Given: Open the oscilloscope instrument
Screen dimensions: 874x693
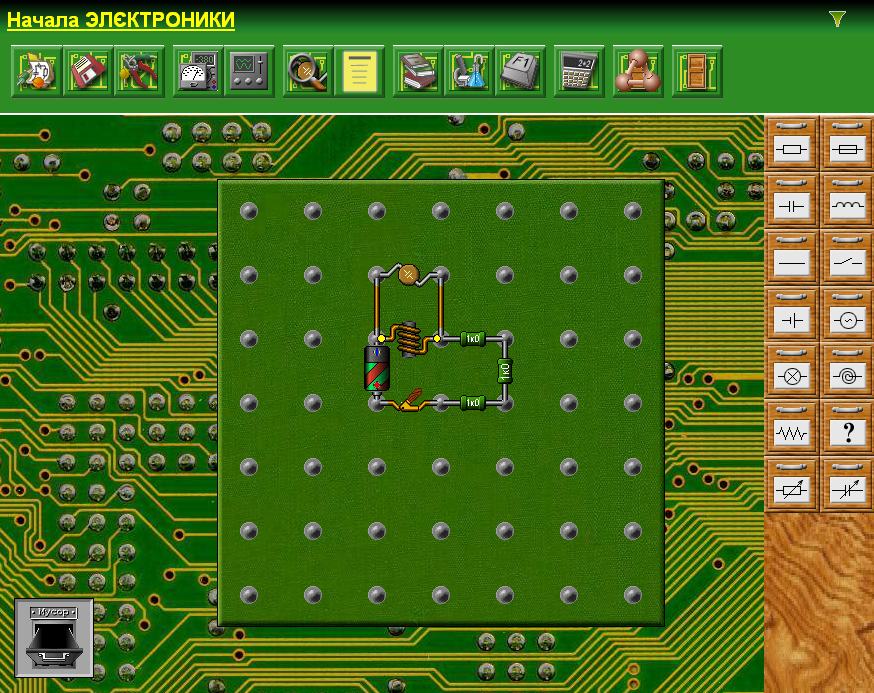Looking at the screenshot, I should [250, 71].
